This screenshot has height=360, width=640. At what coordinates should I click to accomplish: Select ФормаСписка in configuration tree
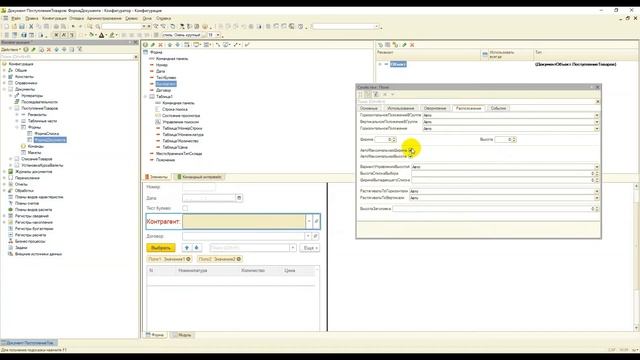[47, 133]
